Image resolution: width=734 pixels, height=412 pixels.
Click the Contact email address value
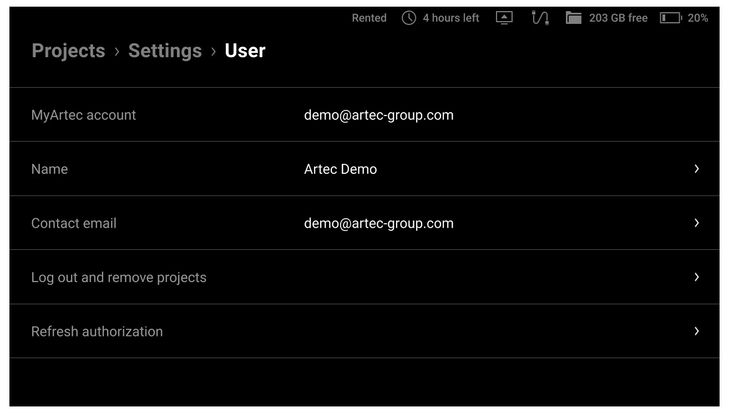click(379, 223)
